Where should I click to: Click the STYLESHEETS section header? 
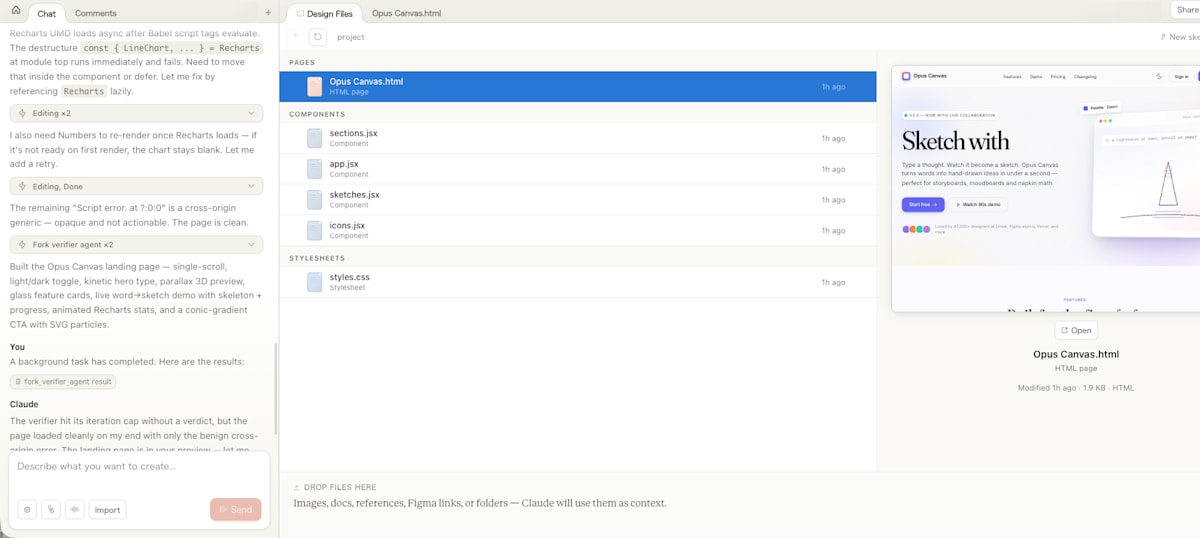click(x=317, y=258)
